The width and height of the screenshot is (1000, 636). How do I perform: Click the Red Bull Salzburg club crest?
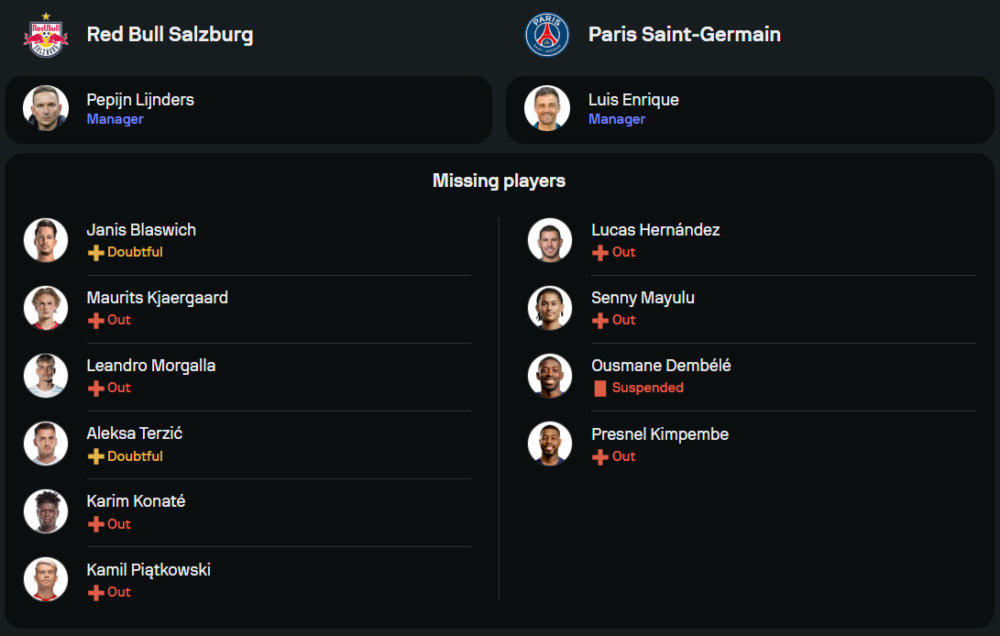click(x=45, y=35)
